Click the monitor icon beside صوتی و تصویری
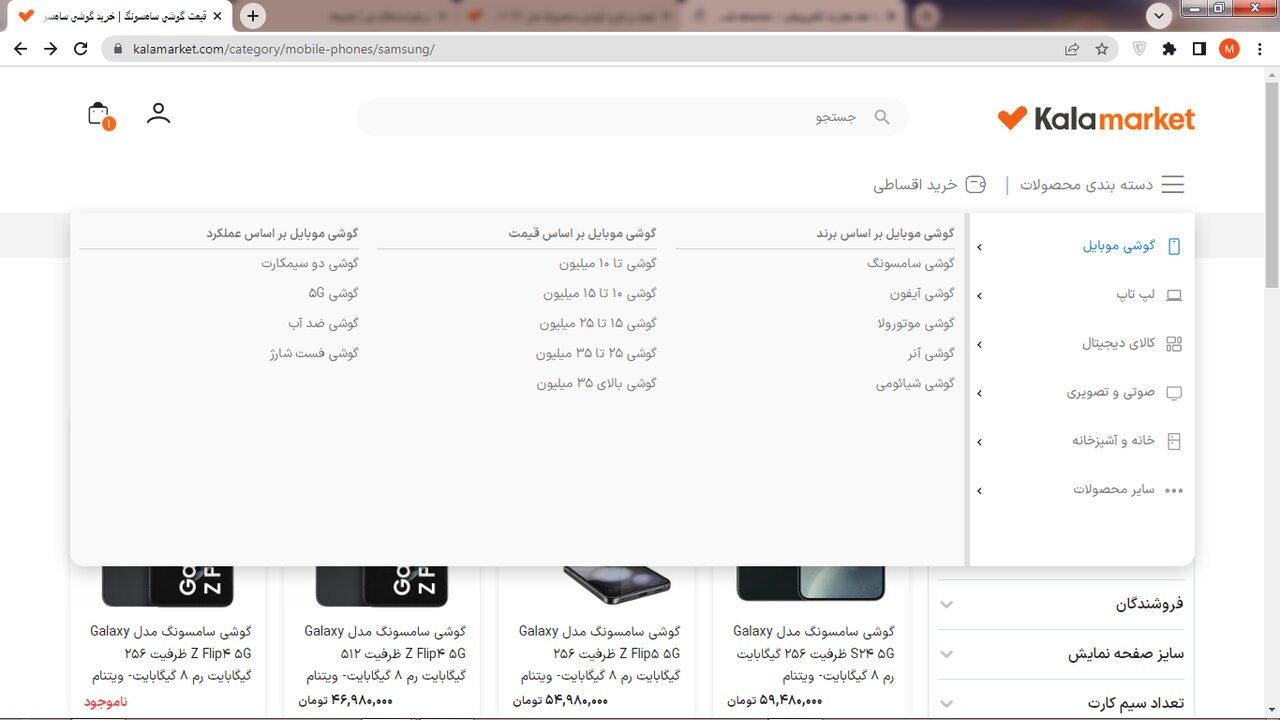This screenshot has width=1280, height=720. pos(1176,392)
